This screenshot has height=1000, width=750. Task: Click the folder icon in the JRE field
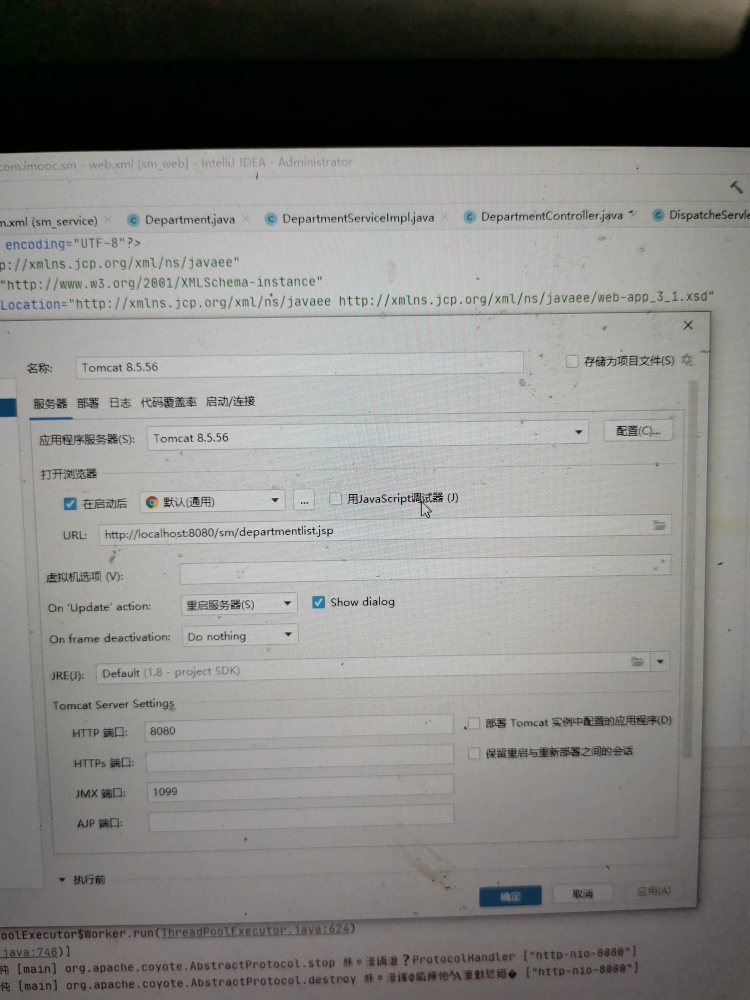click(637, 661)
